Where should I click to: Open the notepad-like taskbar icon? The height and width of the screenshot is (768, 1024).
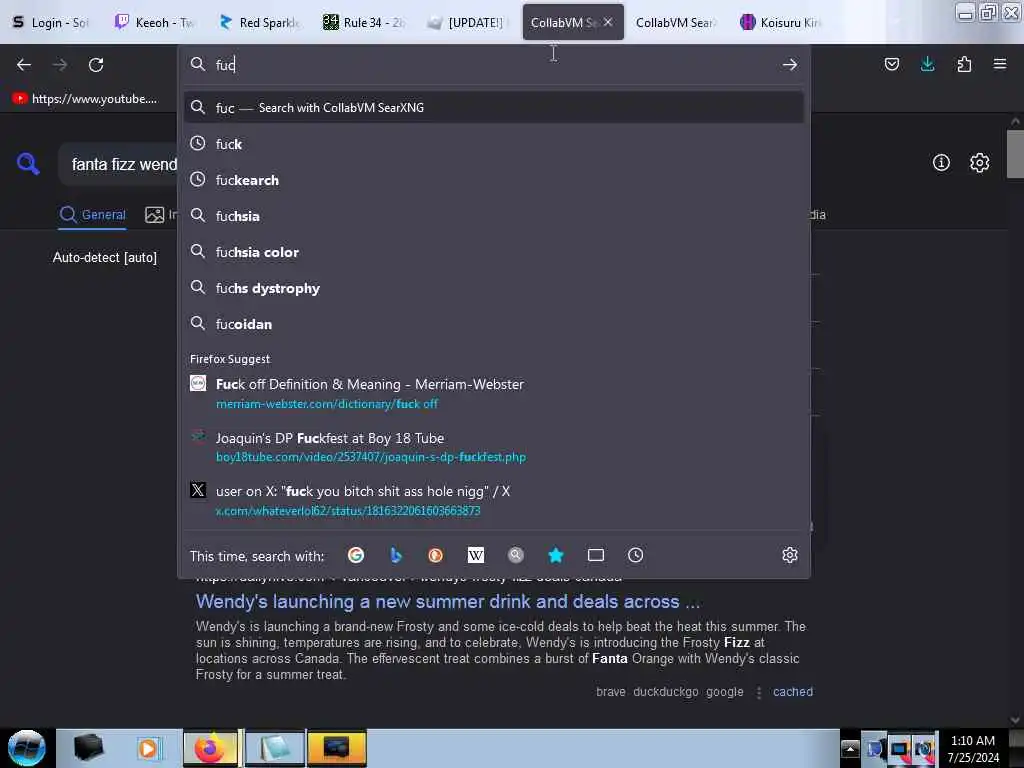click(x=274, y=748)
